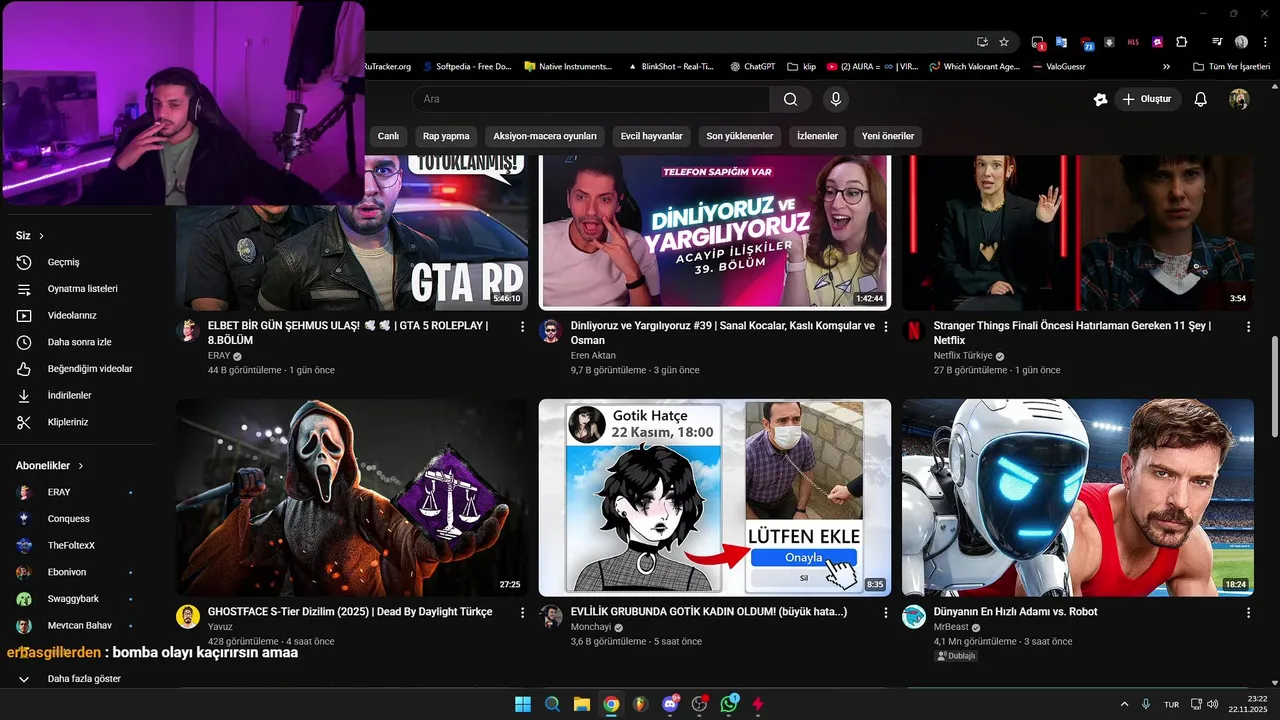Open ChatGPT bookmark in bookmarks bar
Screen dimensions: 1280x720
tap(752, 67)
